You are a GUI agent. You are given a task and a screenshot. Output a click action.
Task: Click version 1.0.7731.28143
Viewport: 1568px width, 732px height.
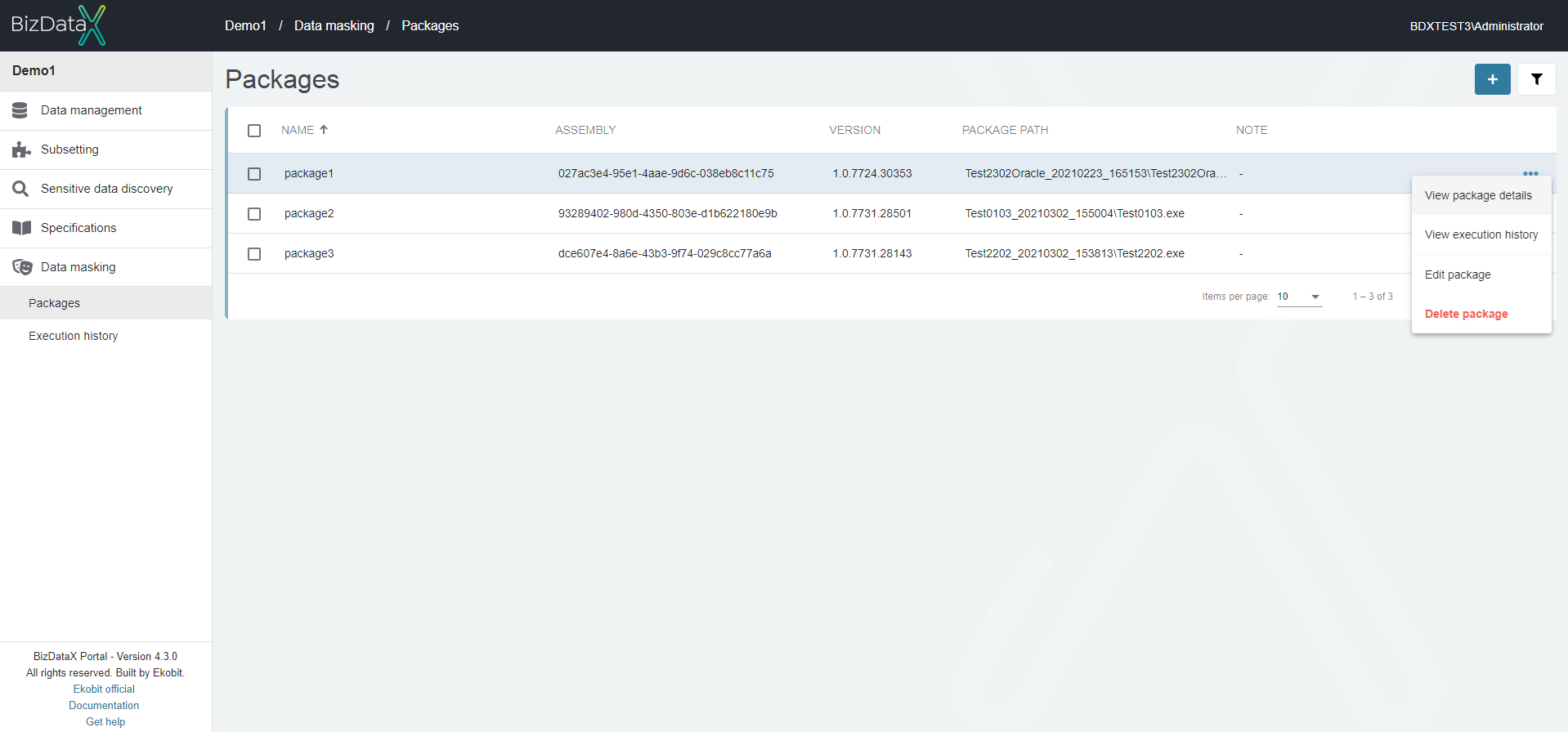coord(872,253)
